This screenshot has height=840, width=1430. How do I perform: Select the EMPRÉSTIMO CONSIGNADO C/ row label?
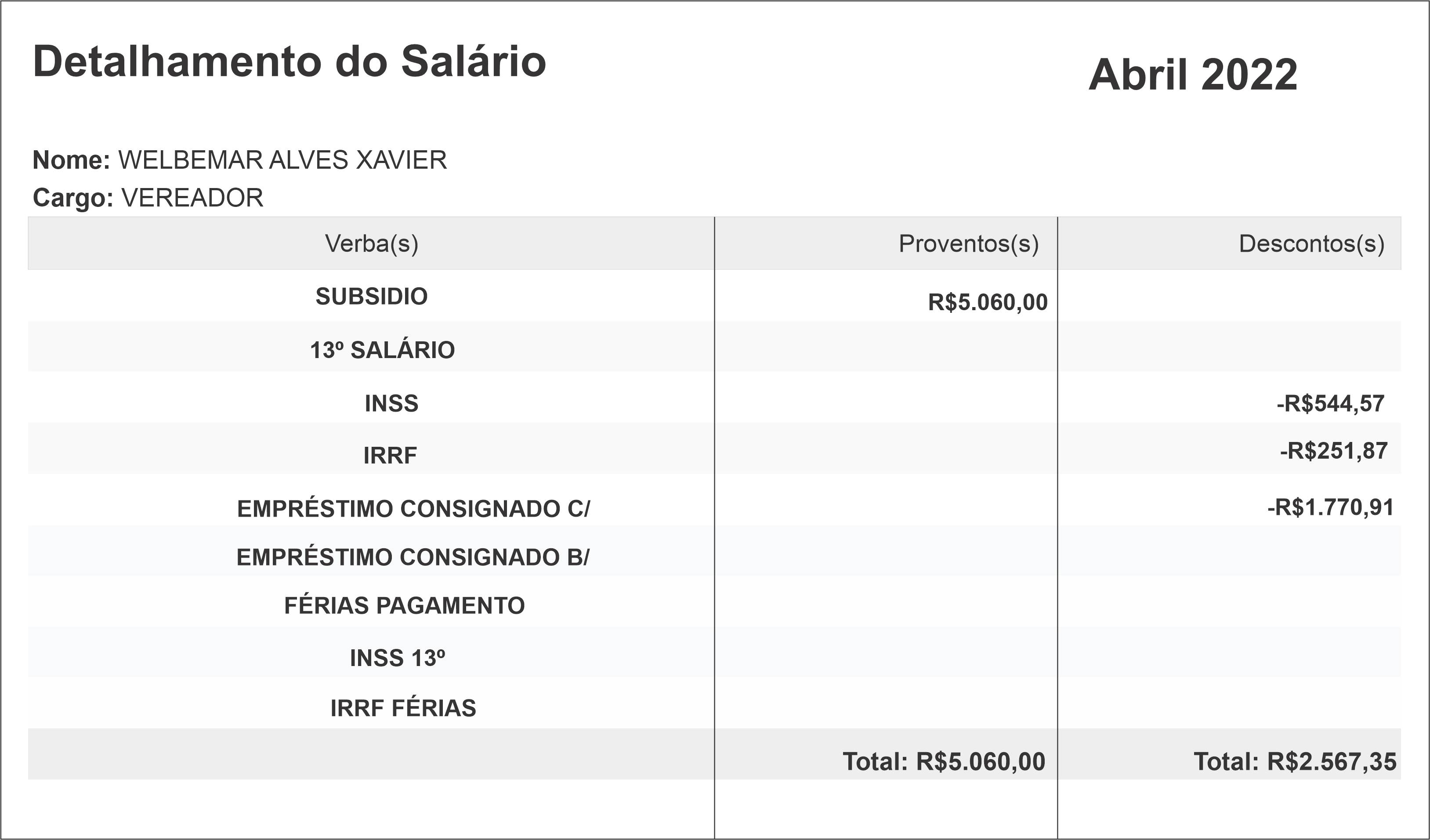413,509
